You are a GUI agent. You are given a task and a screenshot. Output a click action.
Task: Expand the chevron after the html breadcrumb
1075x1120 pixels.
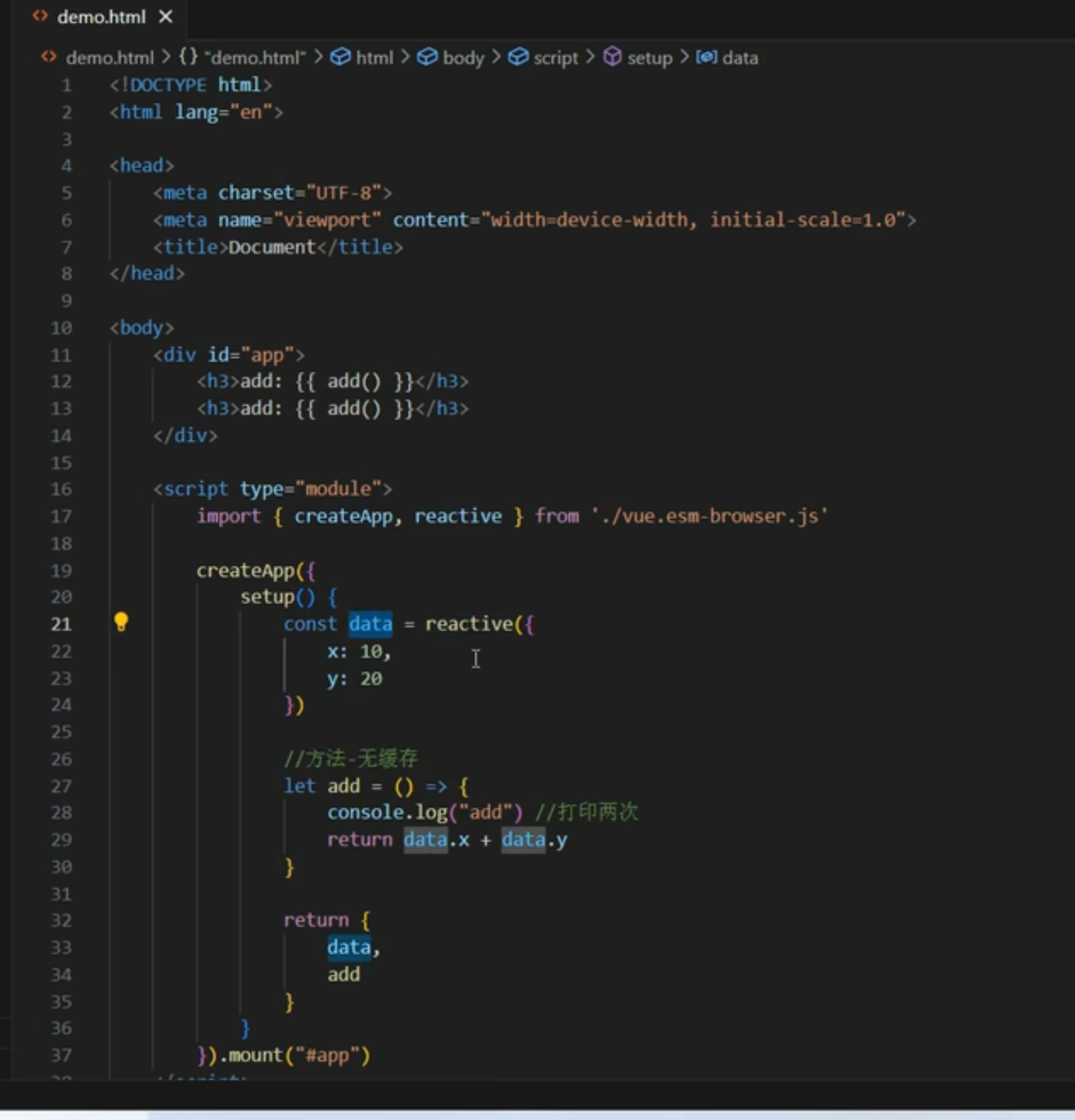(x=405, y=57)
